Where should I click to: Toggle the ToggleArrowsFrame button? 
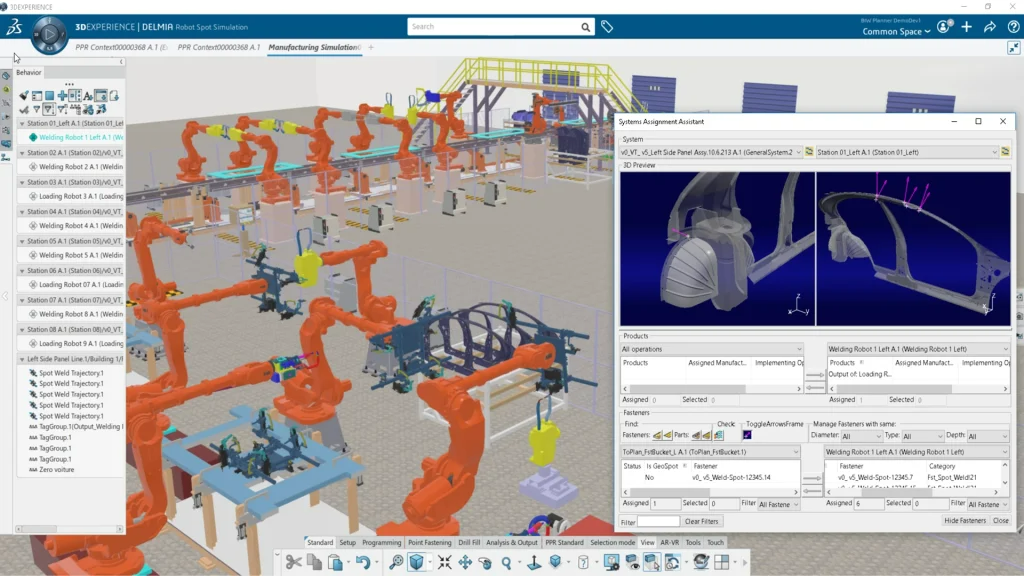coord(747,435)
